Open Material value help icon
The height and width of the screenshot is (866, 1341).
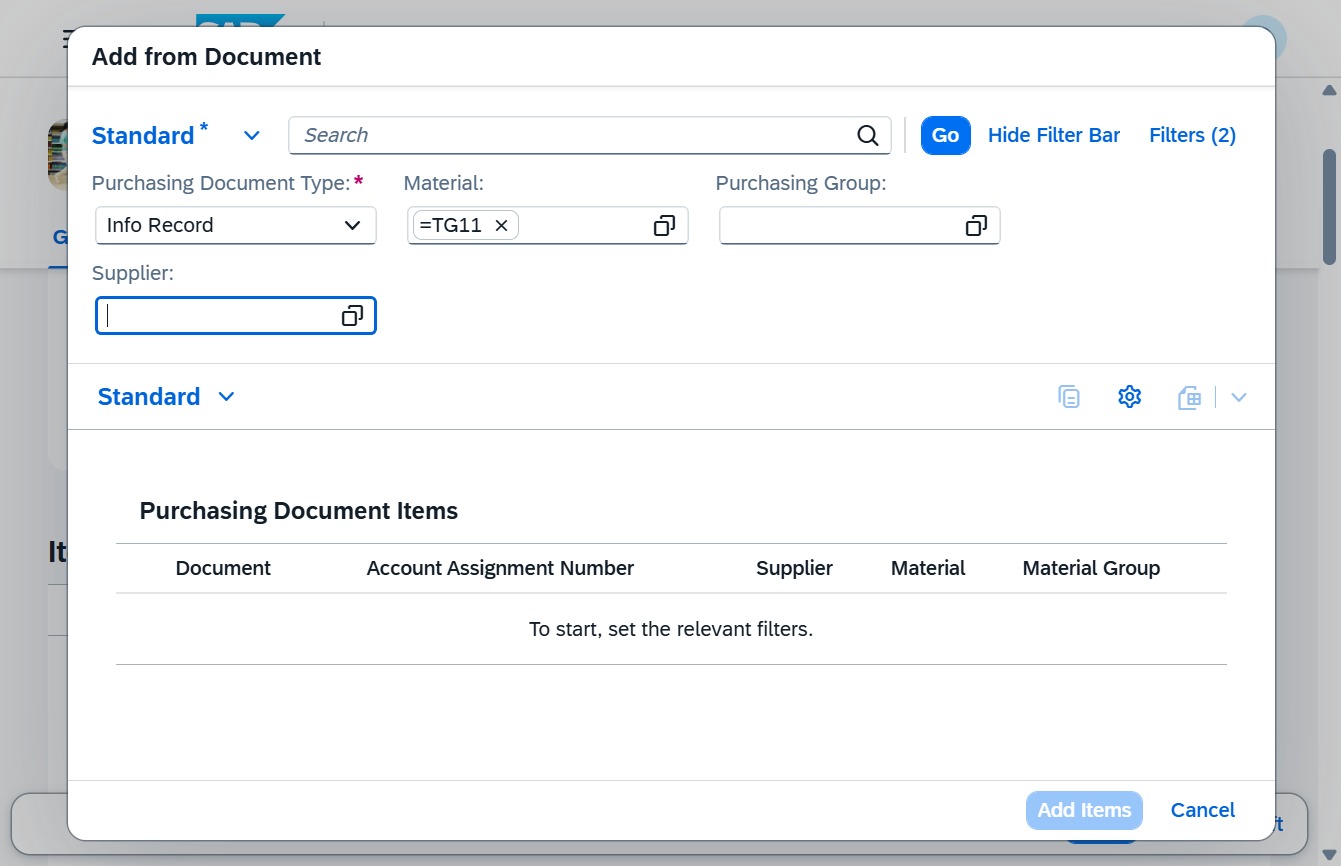(x=664, y=226)
